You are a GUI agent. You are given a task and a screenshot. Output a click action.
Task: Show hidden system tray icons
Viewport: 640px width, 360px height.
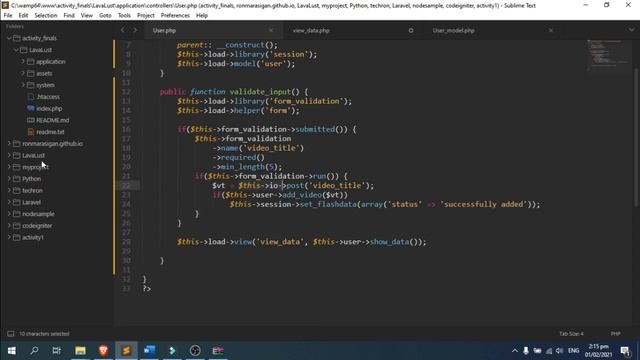(515, 351)
